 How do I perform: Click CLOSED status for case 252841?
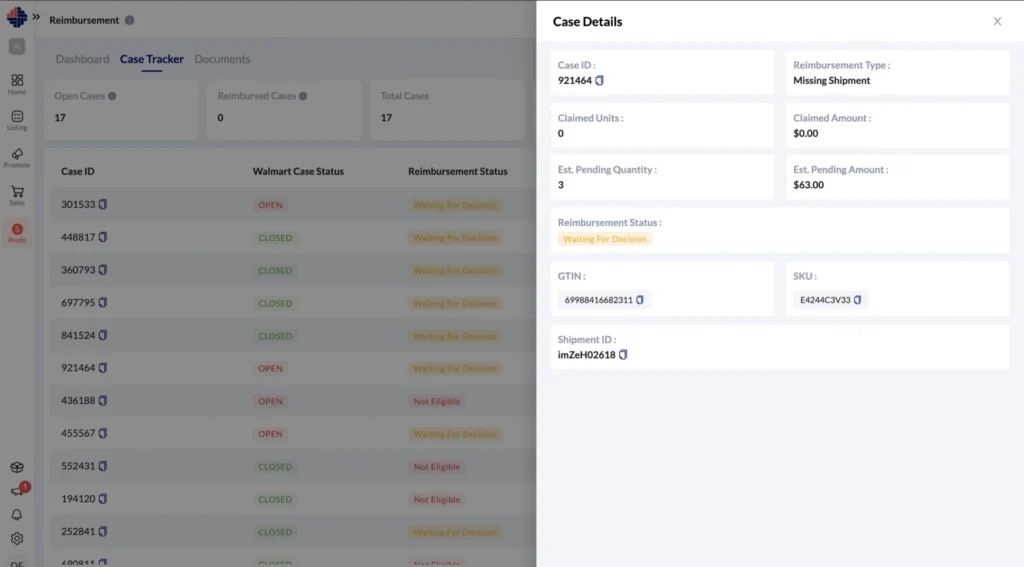click(x=275, y=532)
